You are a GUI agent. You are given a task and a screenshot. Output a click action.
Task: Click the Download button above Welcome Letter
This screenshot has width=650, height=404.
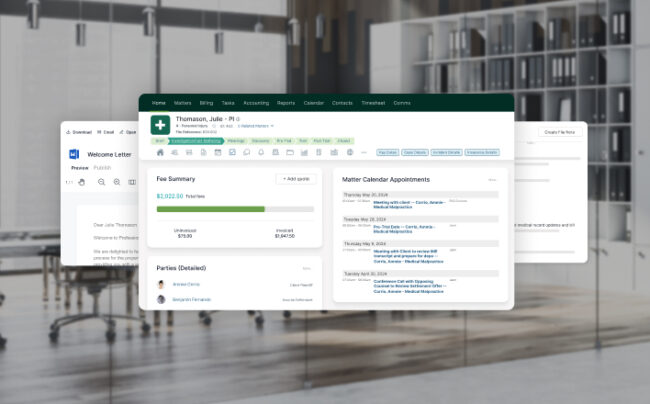click(x=78, y=132)
